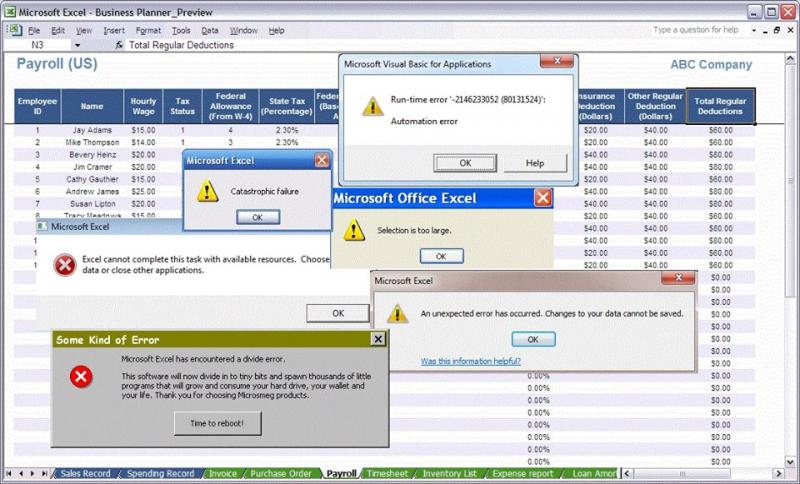Image resolution: width=800 pixels, height=484 pixels.
Task: Close the Catastrophic failure dialog
Action: (x=322, y=161)
